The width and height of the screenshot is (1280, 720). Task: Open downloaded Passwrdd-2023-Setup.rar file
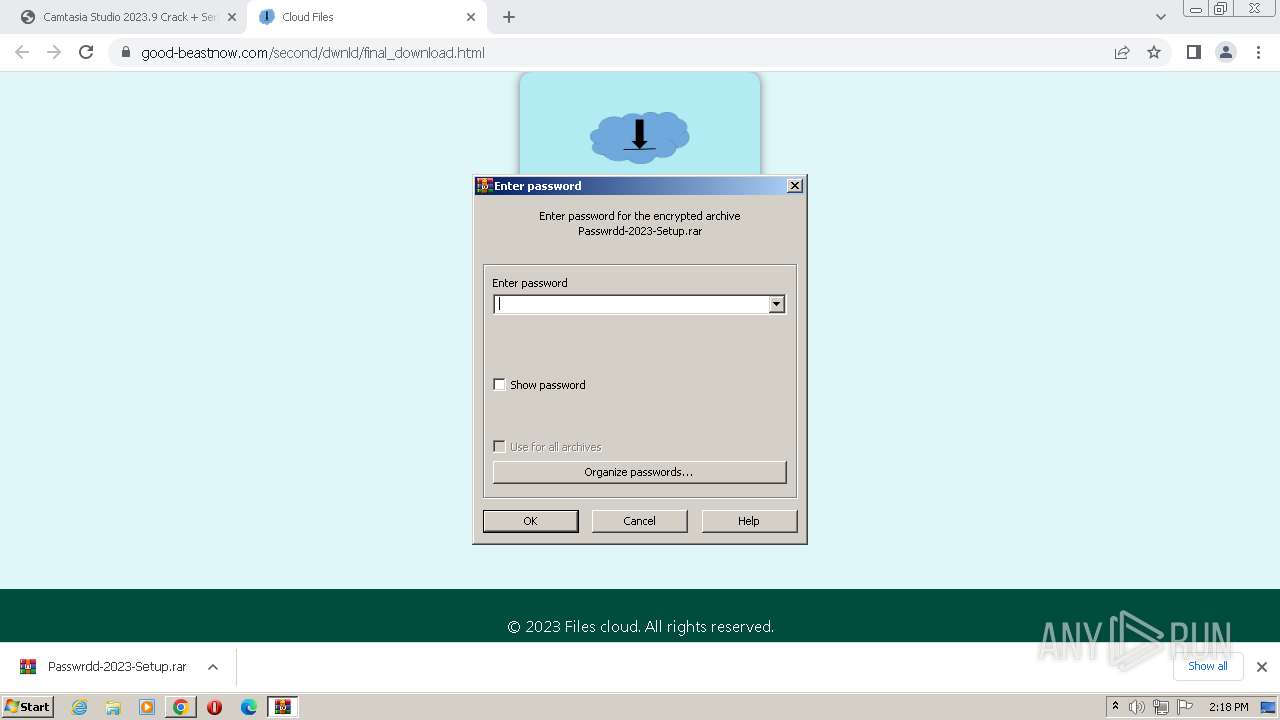pos(117,667)
